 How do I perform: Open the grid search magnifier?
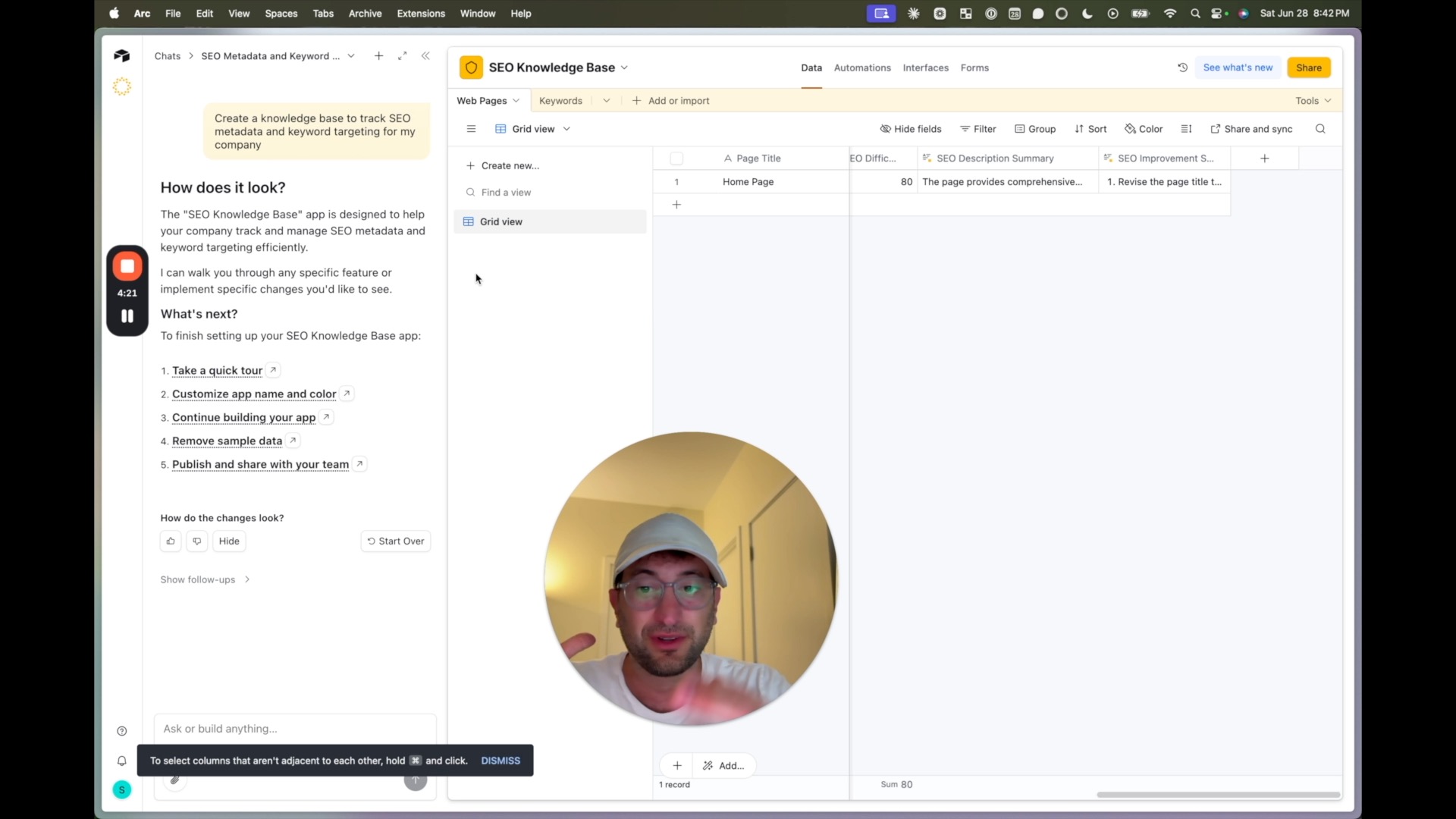[x=1320, y=129]
